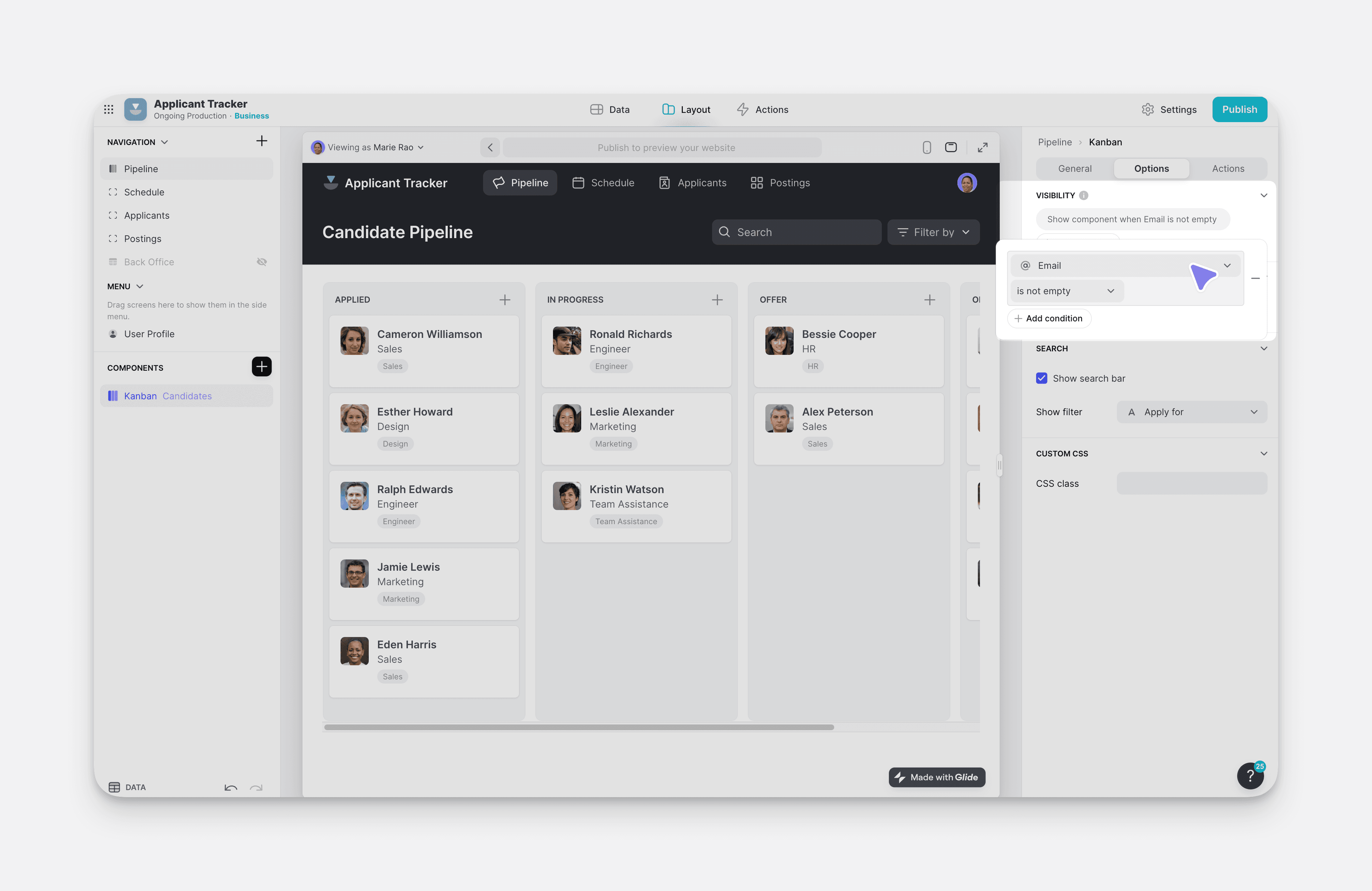Collapse the MENU section

(139, 286)
